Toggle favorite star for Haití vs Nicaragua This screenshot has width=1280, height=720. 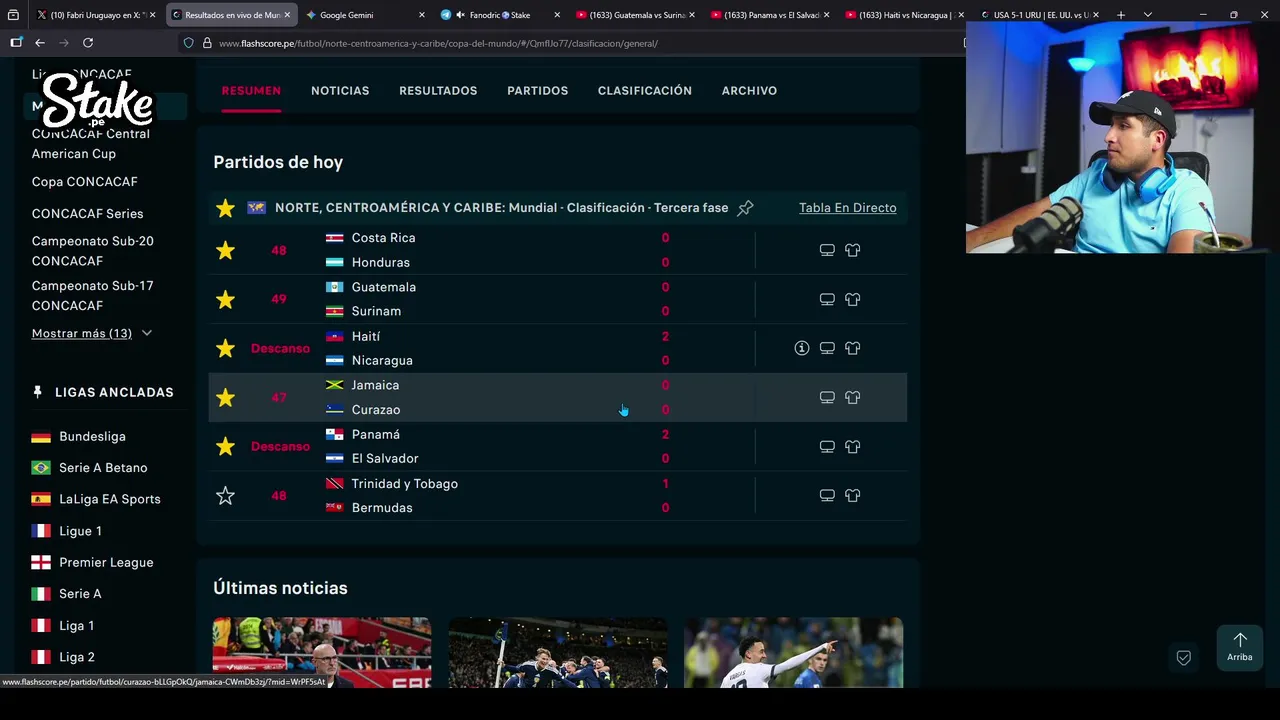click(225, 348)
